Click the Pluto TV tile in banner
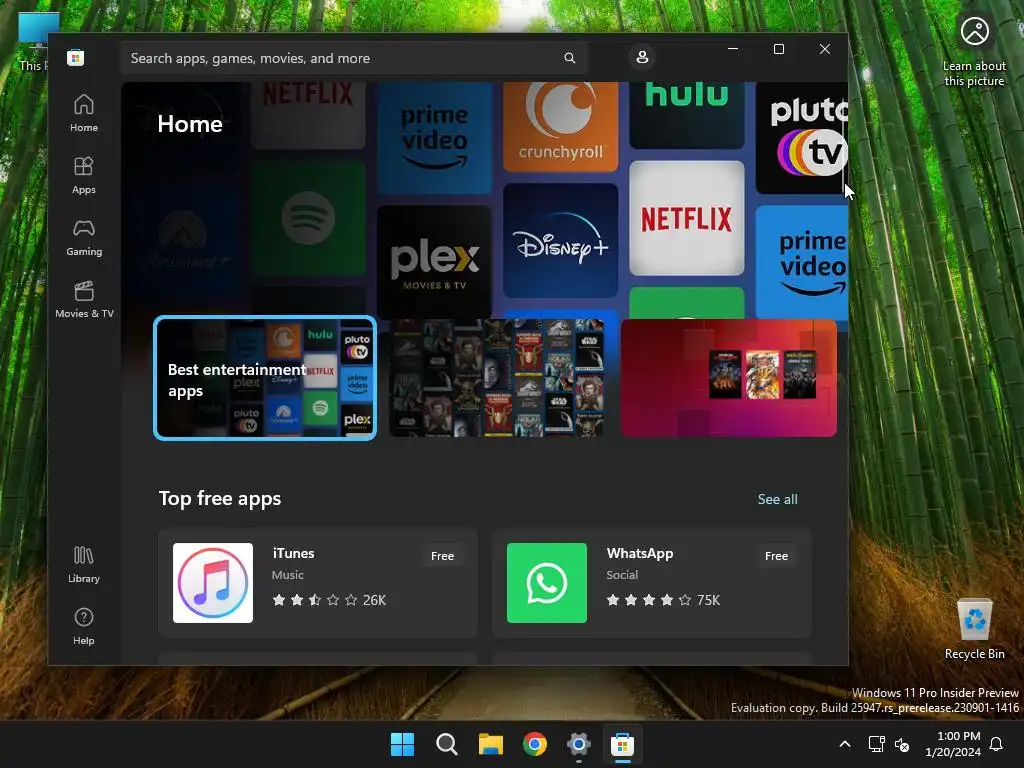The width and height of the screenshot is (1024, 768). [x=801, y=138]
